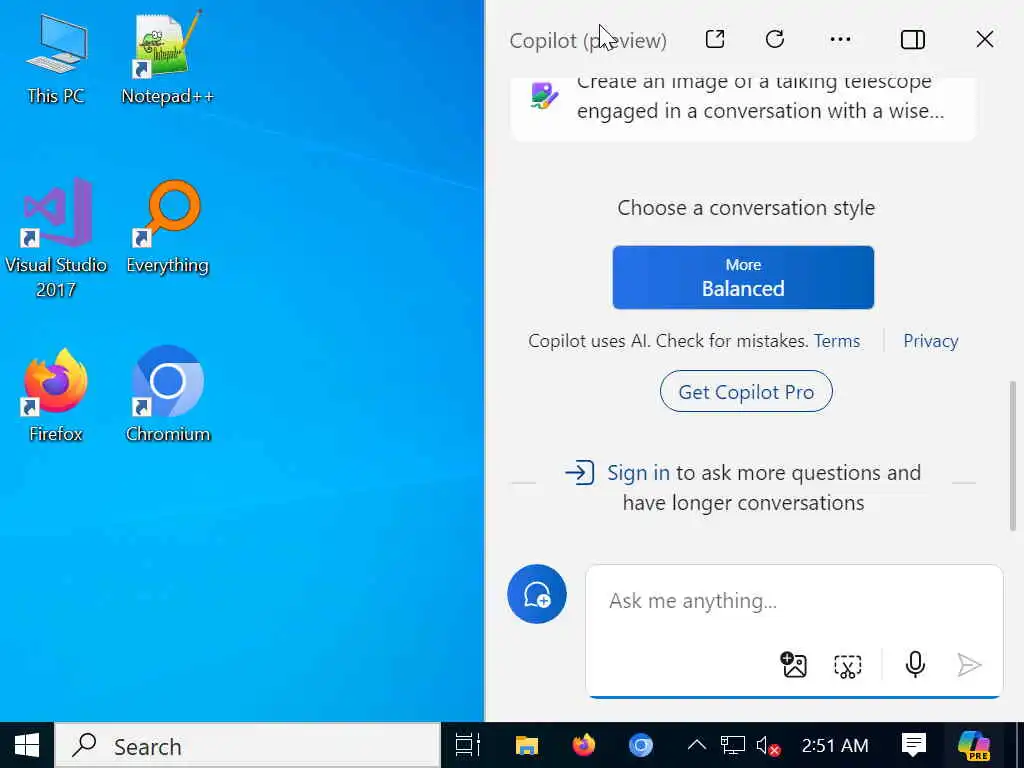
Task: Toggle Copilot side-by-side pane layout icon
Action: point(912,40)
